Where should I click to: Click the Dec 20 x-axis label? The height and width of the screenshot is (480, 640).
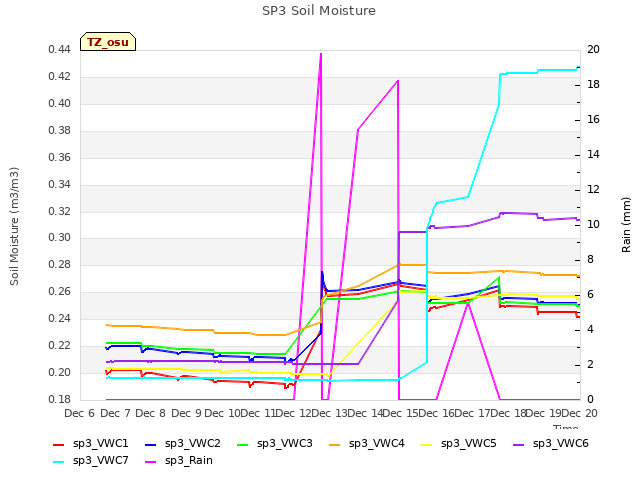(x=582, y=413)
